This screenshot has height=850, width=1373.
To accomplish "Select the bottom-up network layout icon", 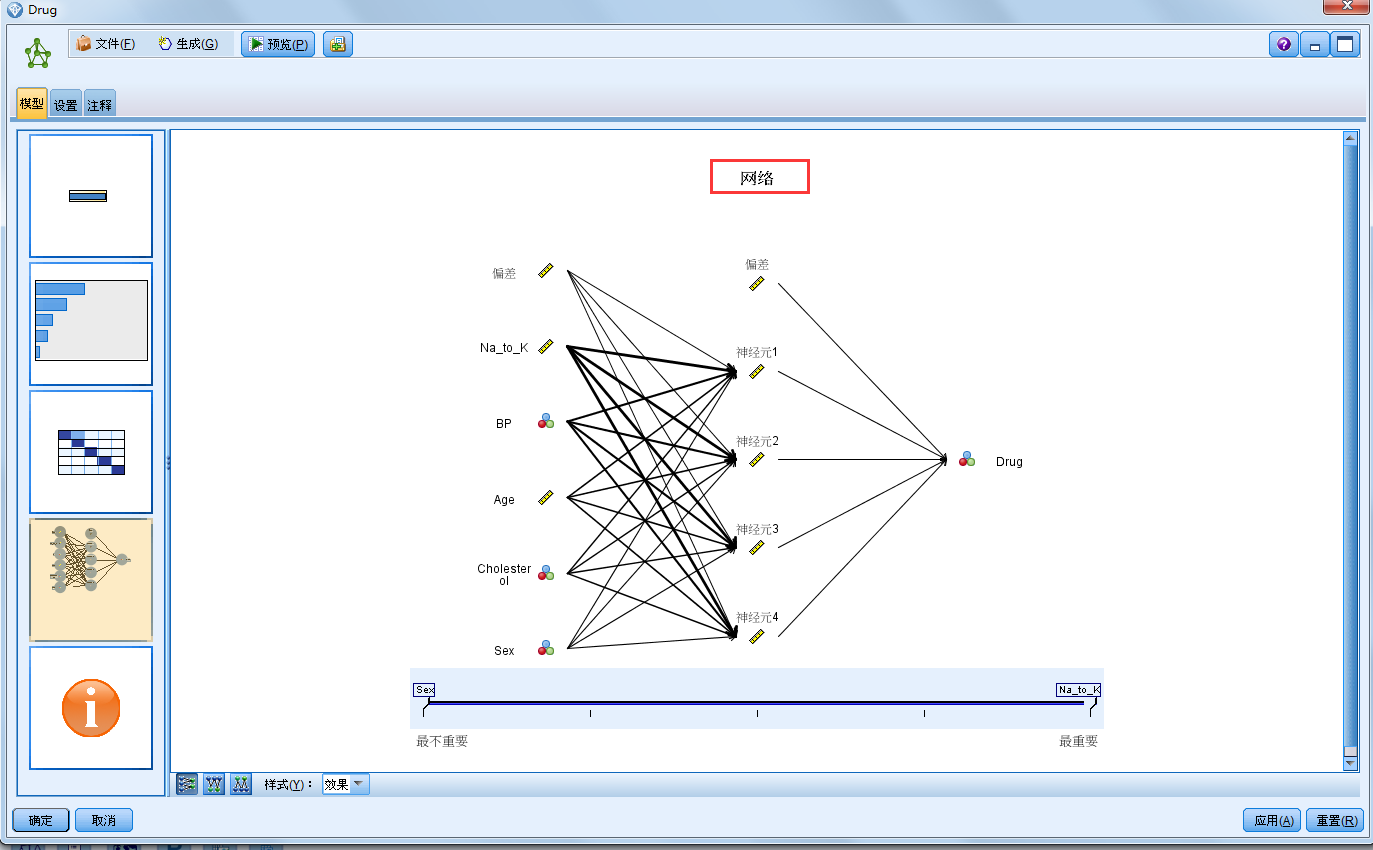I will click(240, 784).
